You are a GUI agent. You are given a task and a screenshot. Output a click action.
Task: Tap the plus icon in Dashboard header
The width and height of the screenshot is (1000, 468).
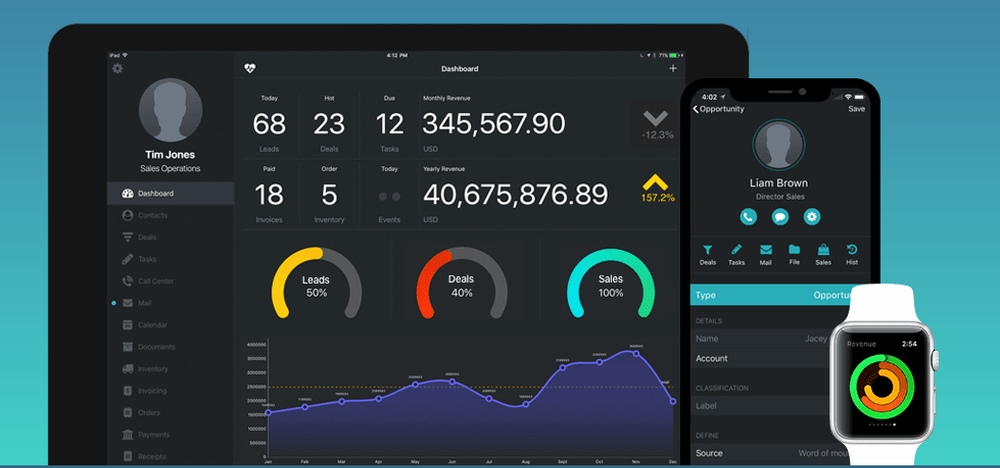coord(673,68)
